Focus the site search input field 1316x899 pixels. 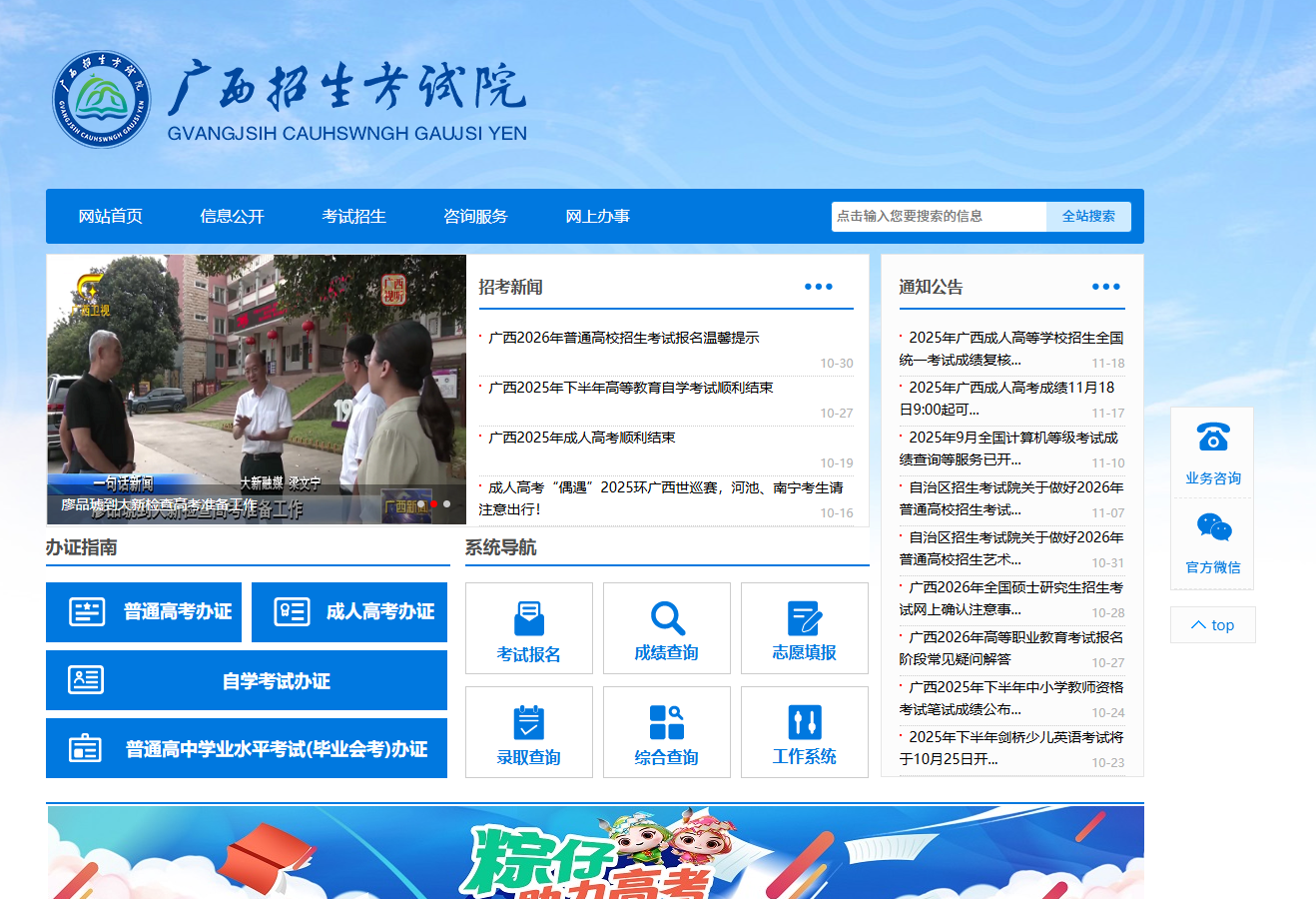pyautogui.click(x=938, y=217)
